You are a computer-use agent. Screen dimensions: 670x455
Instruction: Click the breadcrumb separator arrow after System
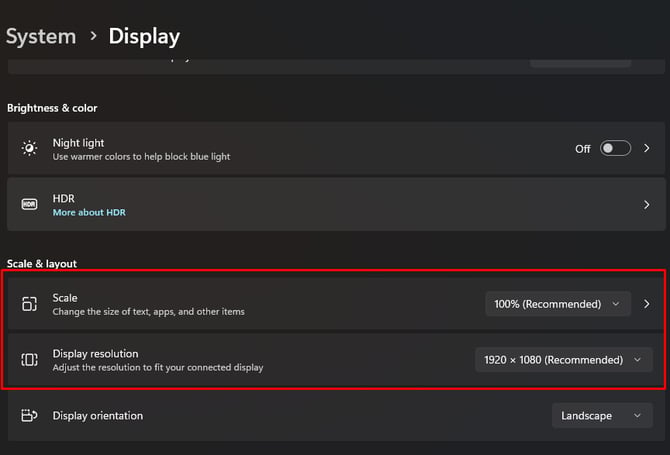(93, 36)
